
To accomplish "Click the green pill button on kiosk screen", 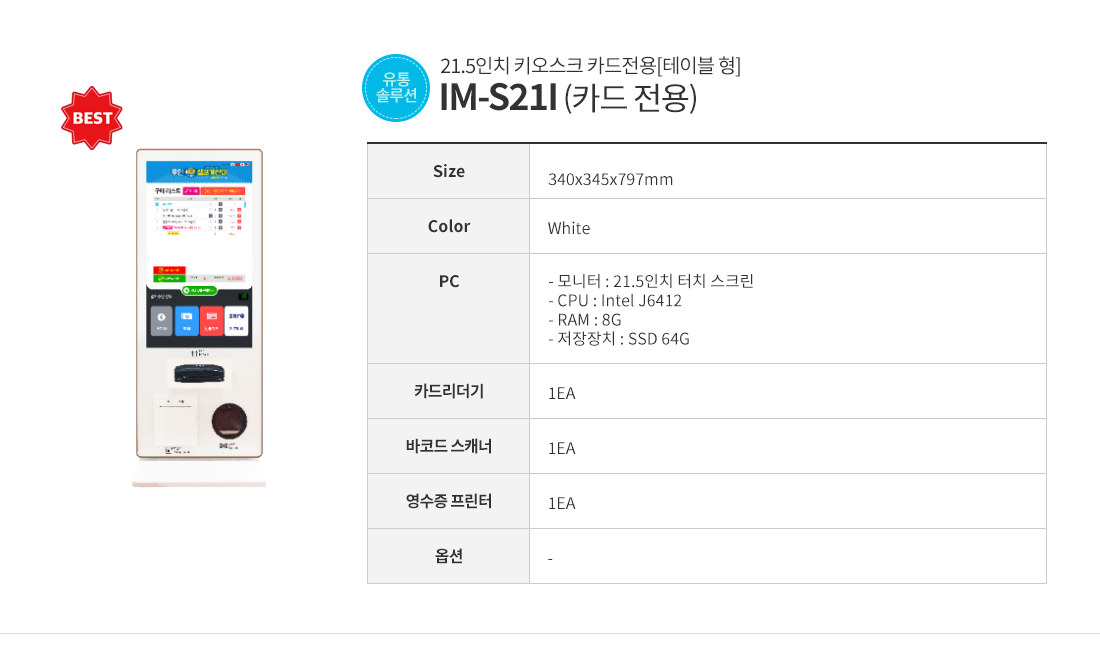I will point(199,290).
